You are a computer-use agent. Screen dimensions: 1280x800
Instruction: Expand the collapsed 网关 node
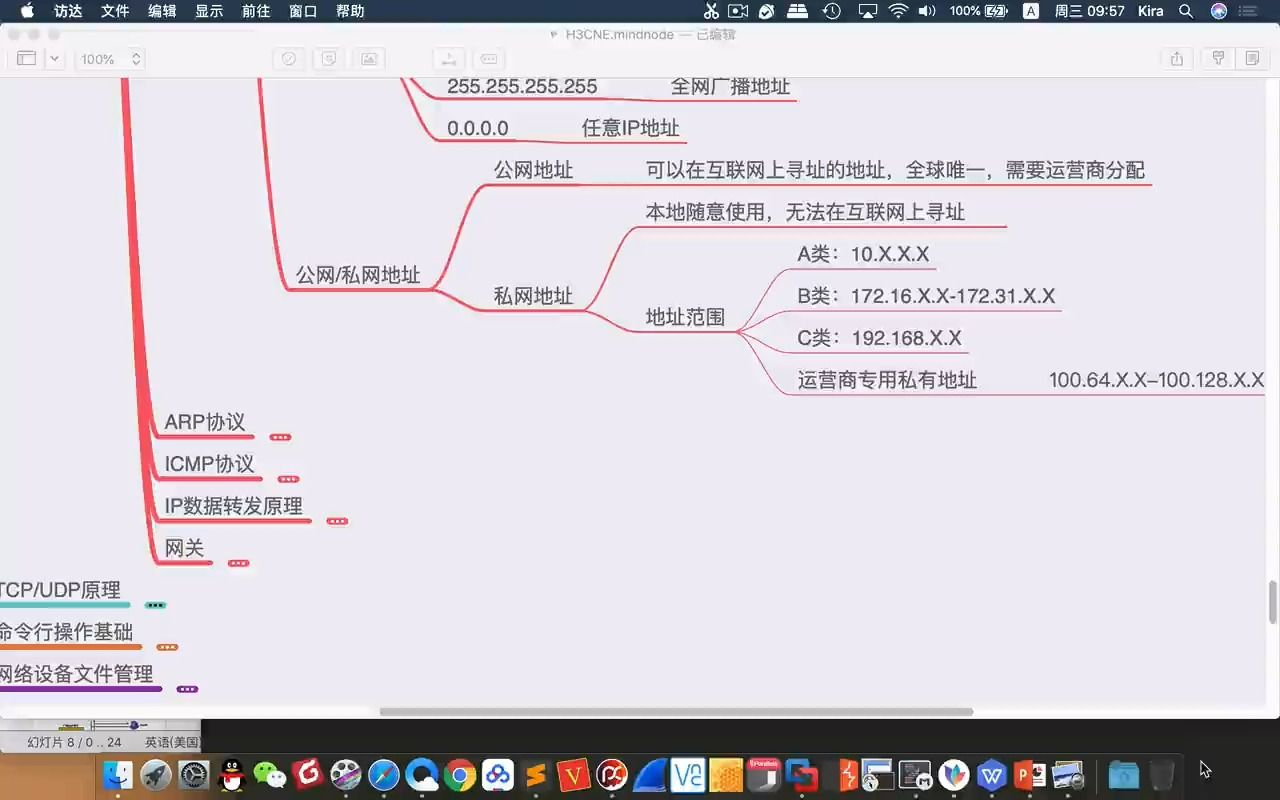click(x=238, y=563)
